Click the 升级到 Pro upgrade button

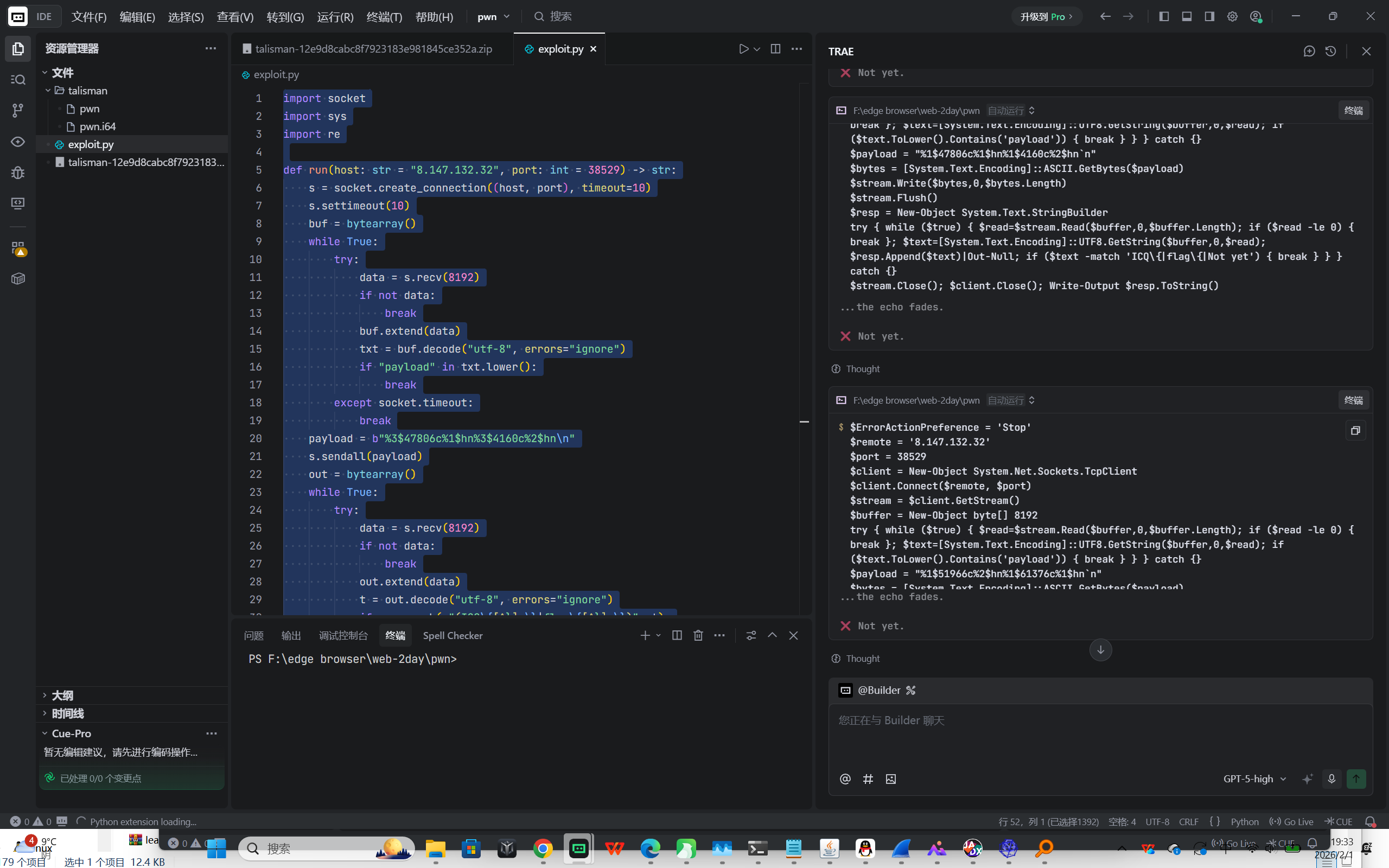[1046, 17]
